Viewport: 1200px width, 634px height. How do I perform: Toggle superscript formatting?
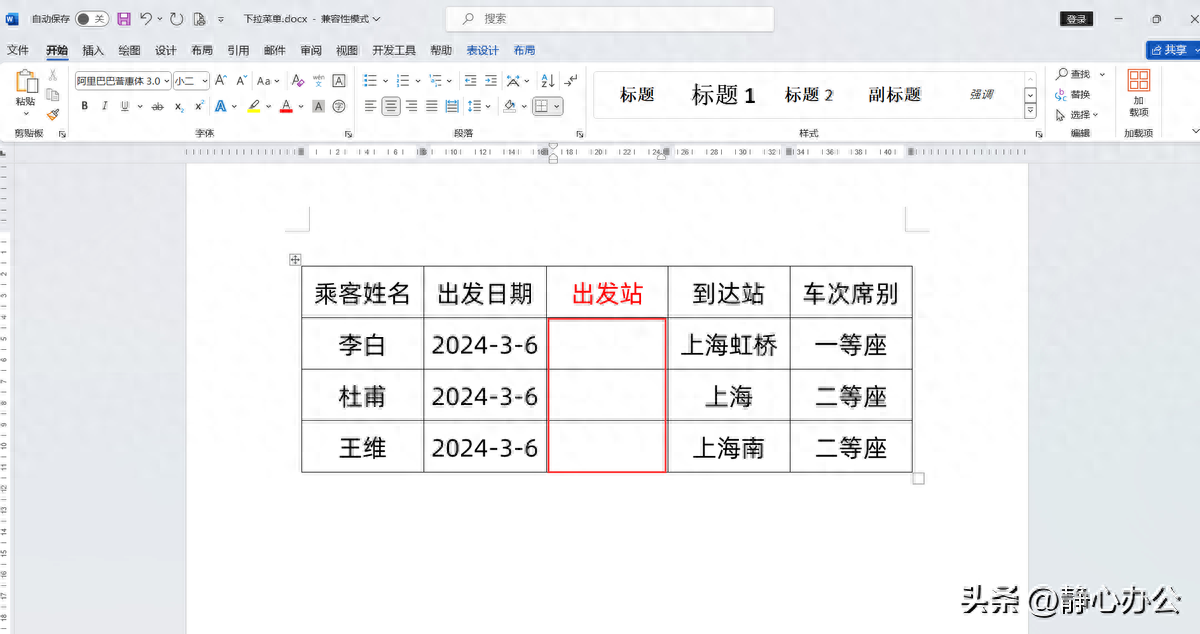click(x=199, y=106)
